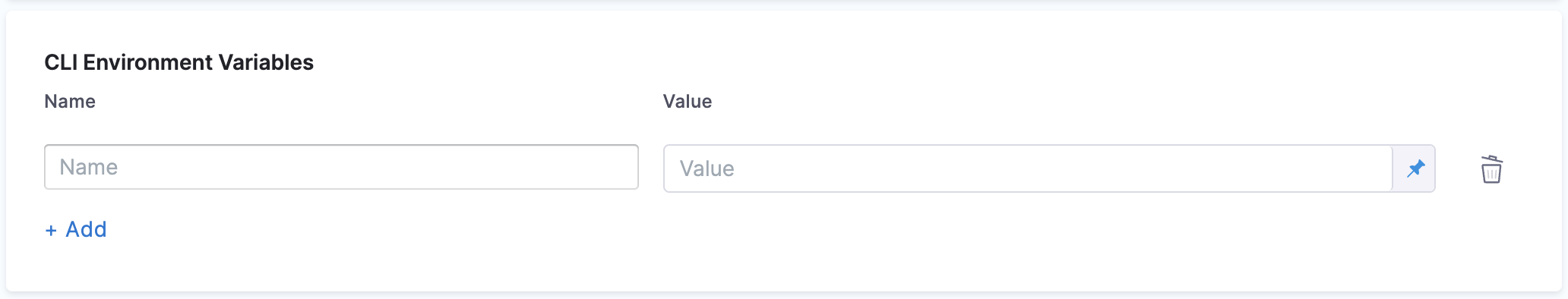Toggle the value type via pin button
The width and height of the screenshot is (1568, 299).
pos(1415,168)
